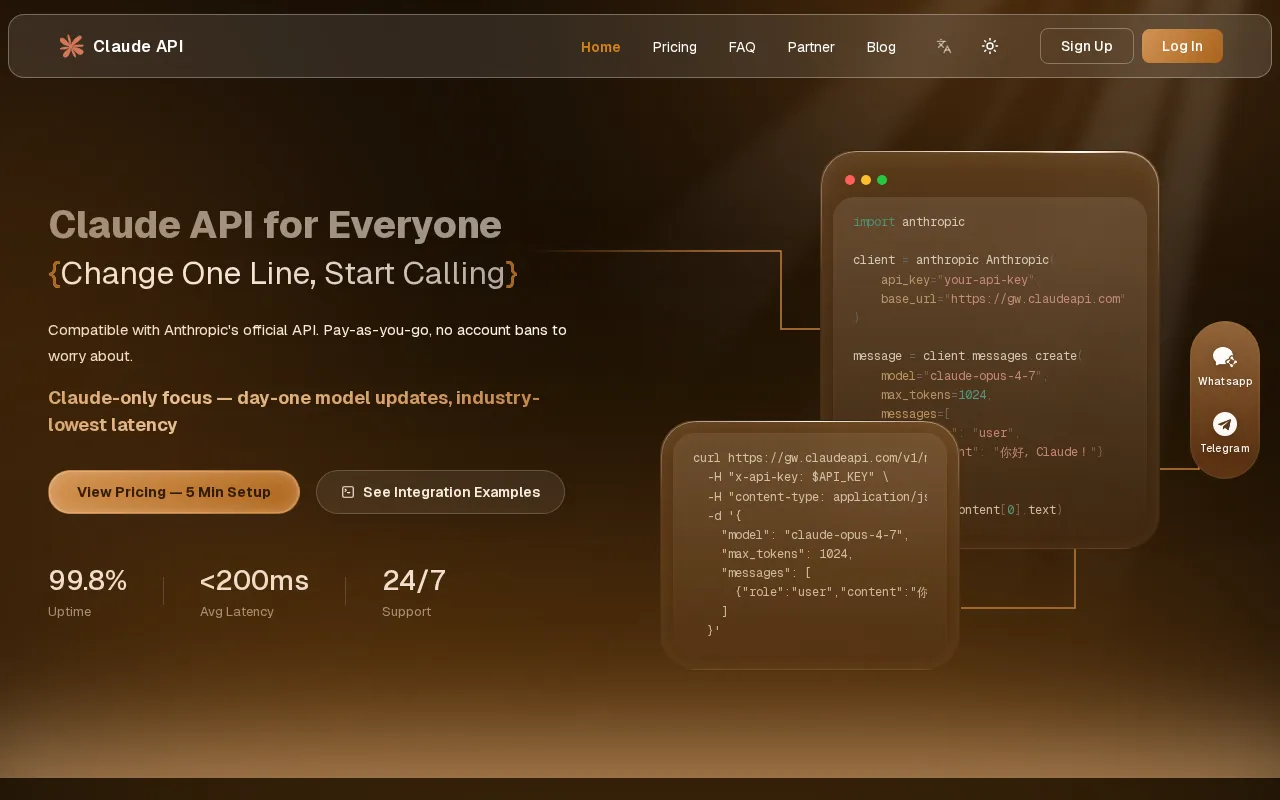Click the red dot on code window
This screenshot has width=1280, height=800.
[850, 180]
